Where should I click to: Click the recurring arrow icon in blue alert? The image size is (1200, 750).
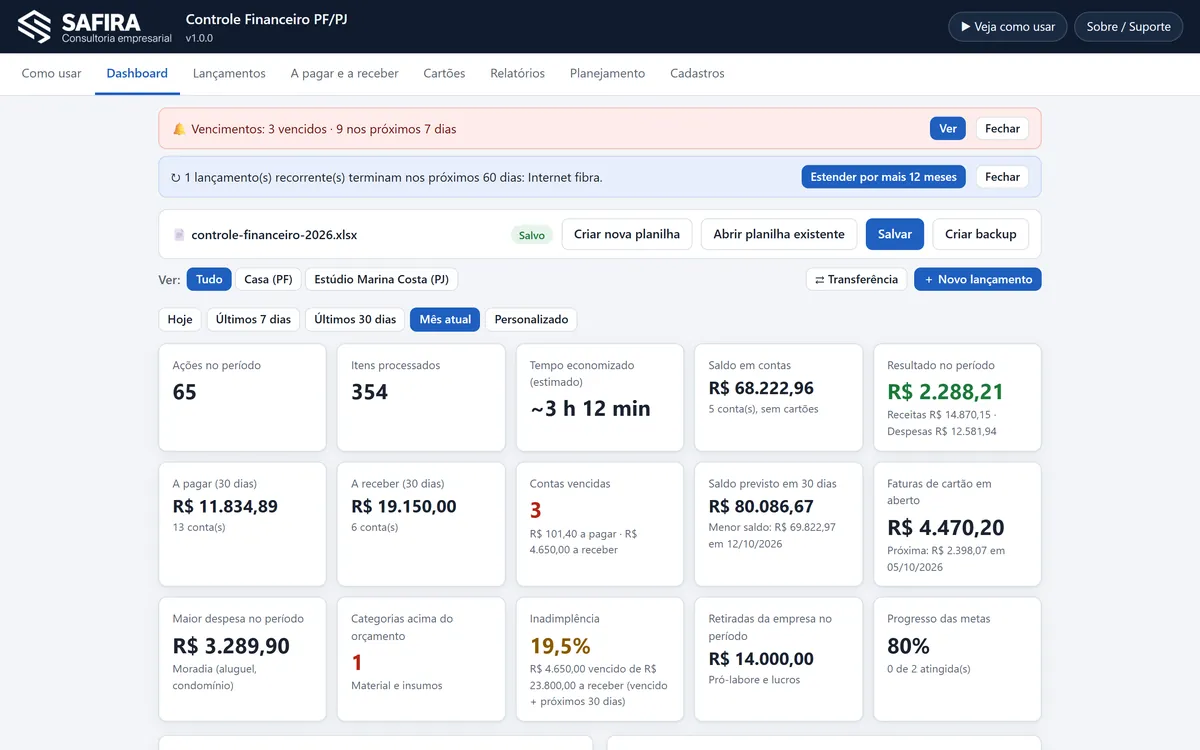pos(176,178)
